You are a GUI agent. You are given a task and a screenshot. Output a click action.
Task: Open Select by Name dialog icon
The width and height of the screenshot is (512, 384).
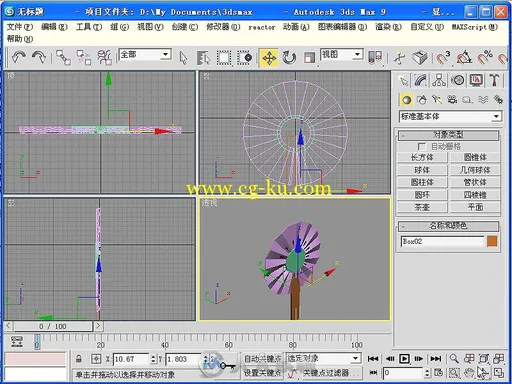203,58
